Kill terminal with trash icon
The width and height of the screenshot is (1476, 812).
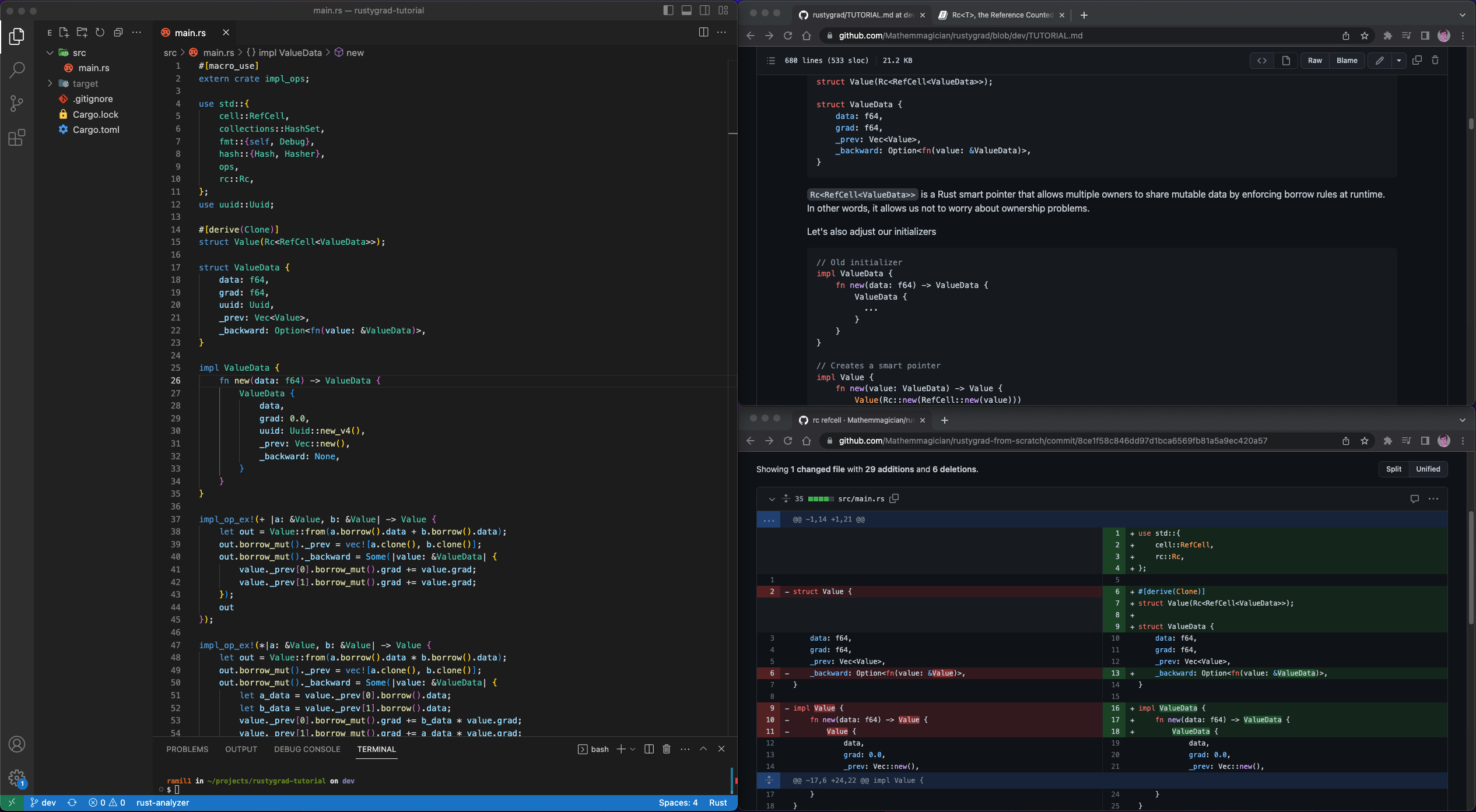[667, 749]
